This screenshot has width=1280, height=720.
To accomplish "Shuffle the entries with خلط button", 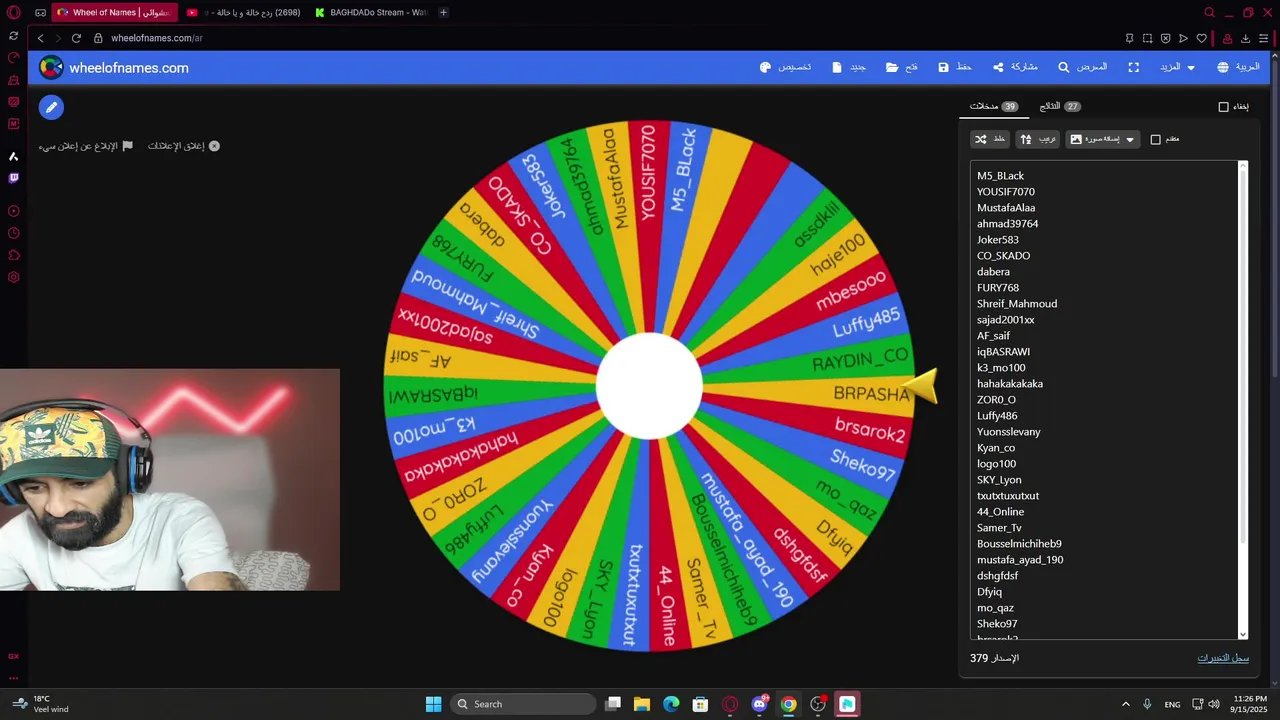I will tap(990, 139).
